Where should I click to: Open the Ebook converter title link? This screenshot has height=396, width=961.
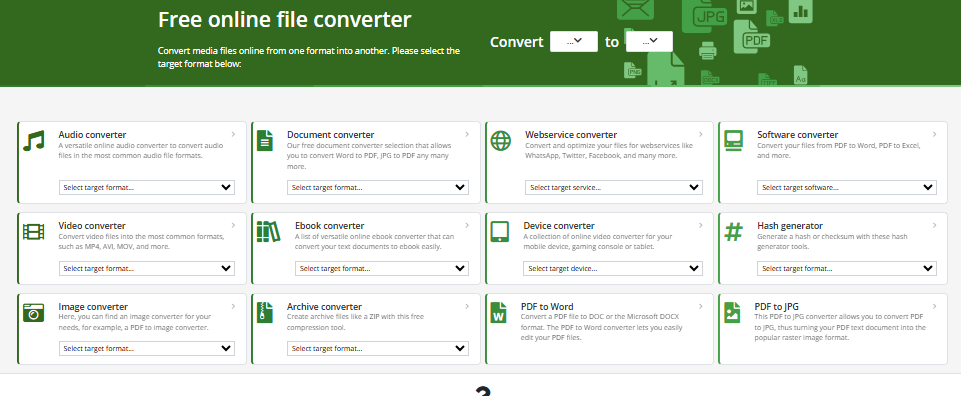tap(330, 226)
